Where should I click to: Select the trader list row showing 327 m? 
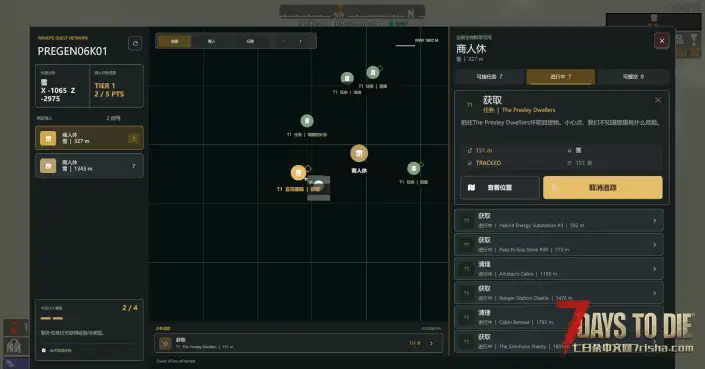[89, 138]
